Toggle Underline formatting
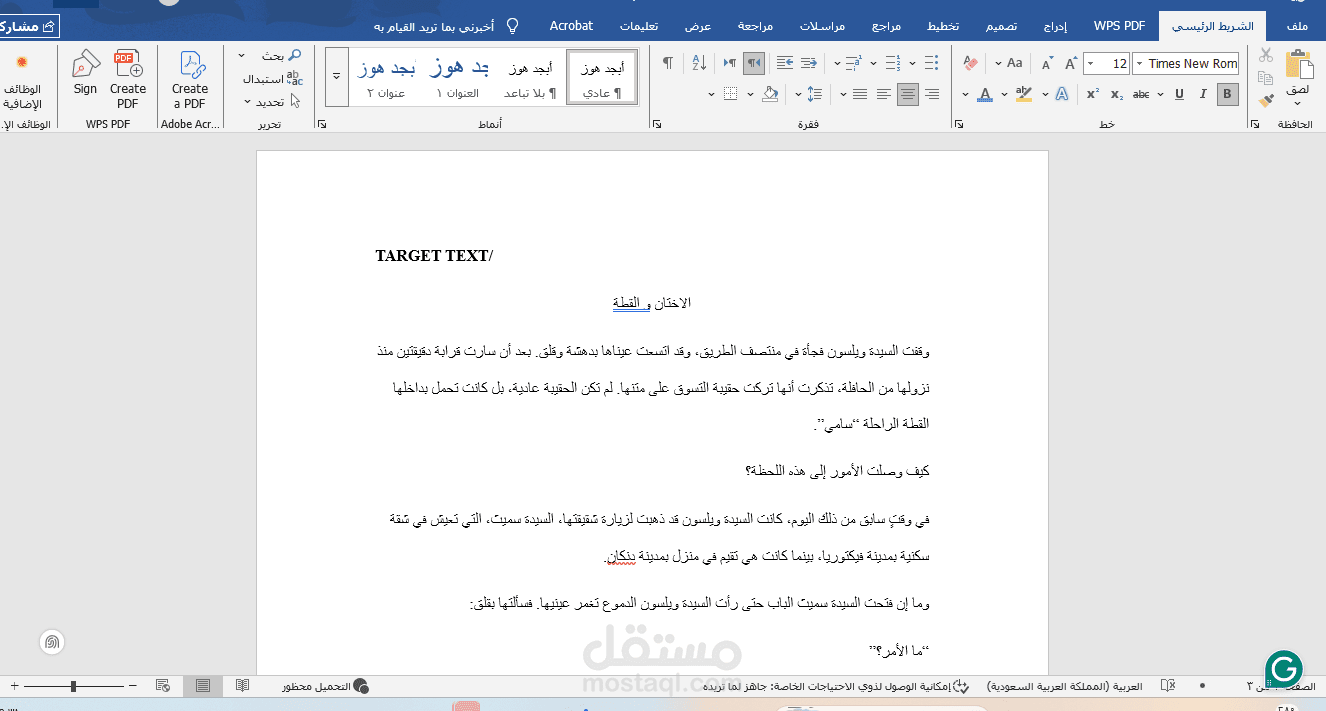 [1179, 94]
